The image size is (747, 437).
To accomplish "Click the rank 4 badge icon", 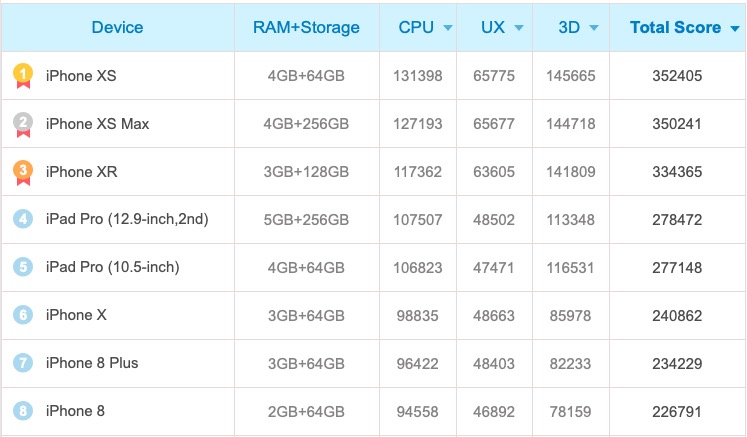I will [x=23, y=219].
